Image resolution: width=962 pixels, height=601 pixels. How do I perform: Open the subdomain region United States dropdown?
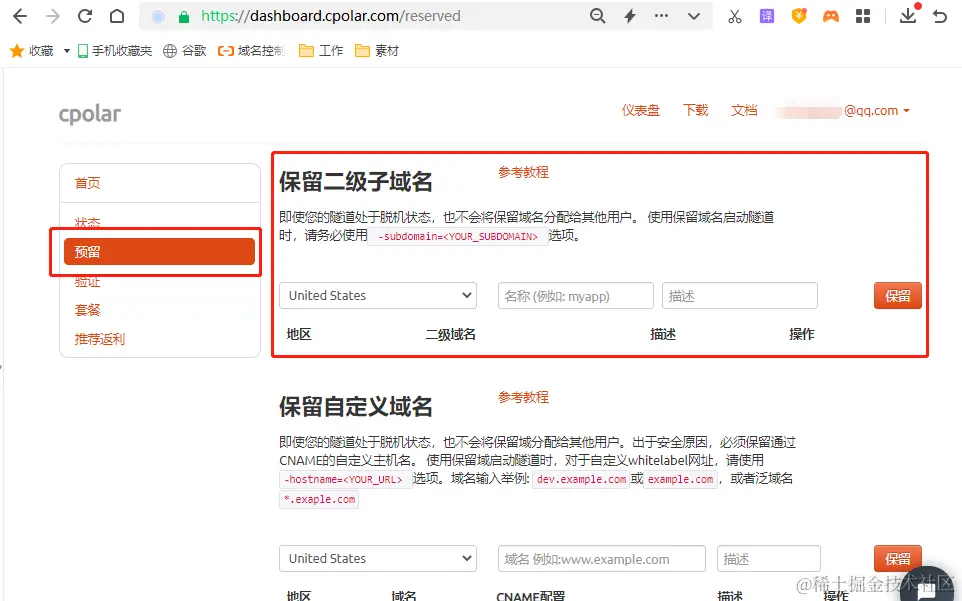378,296
